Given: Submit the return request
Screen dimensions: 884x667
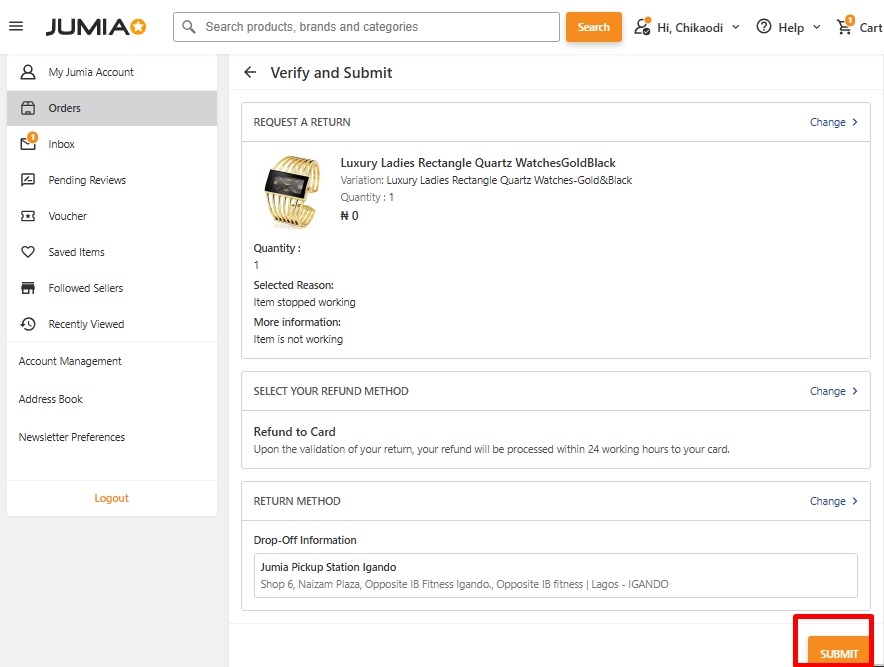Looking at the screenshot, I should (838, 653).
